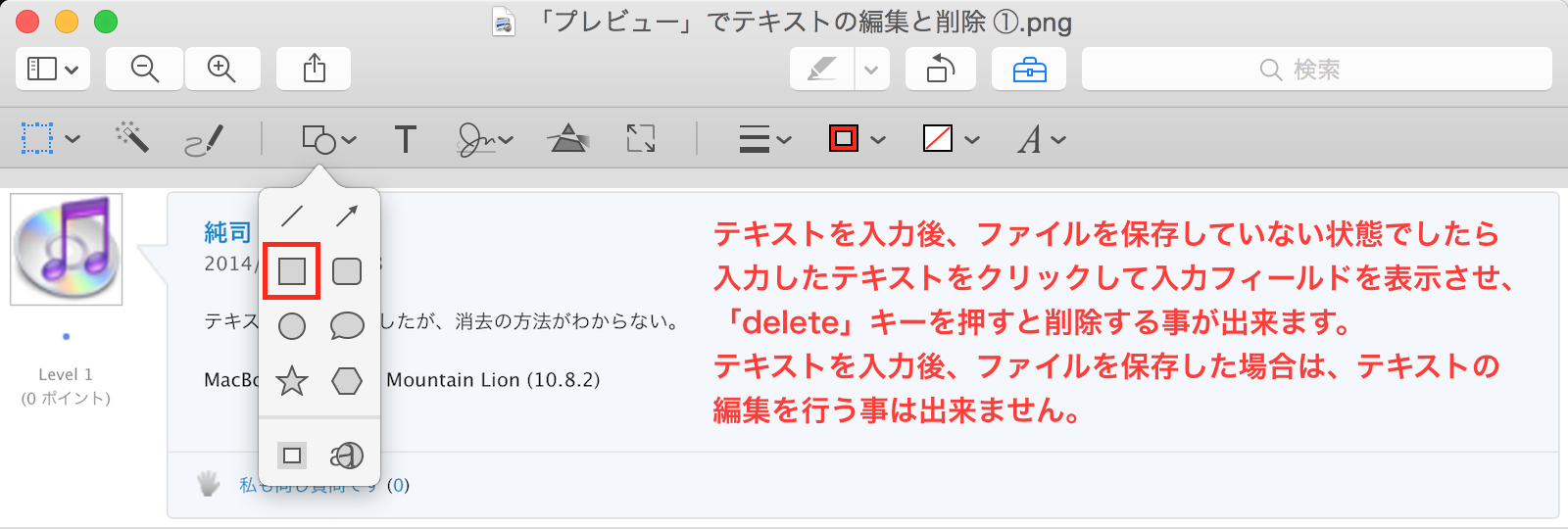Screen dimensions: 1568x529
Task: Open the line style menu
Action: (764, 139)
